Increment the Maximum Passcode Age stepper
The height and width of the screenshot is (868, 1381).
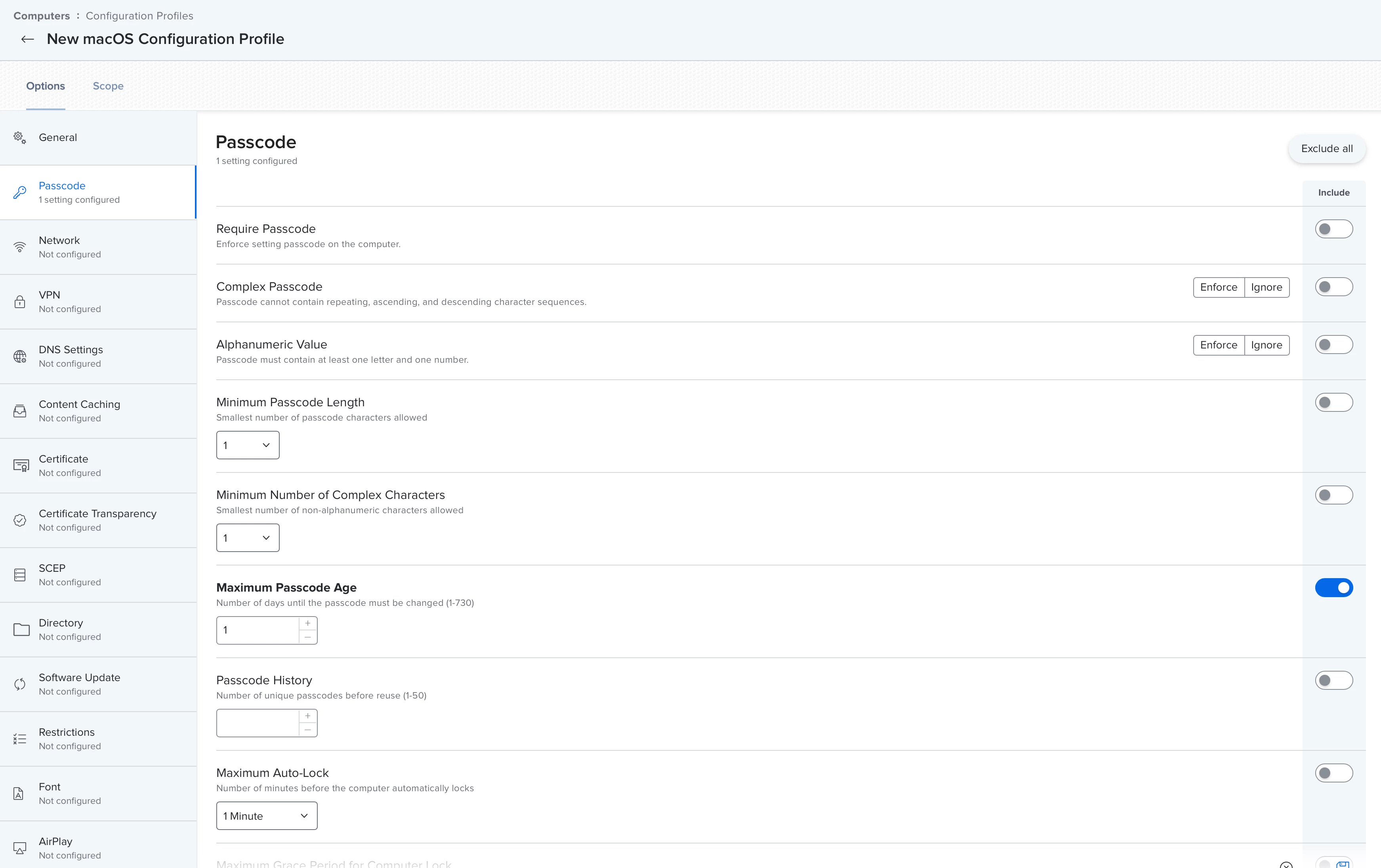point(308,623)
